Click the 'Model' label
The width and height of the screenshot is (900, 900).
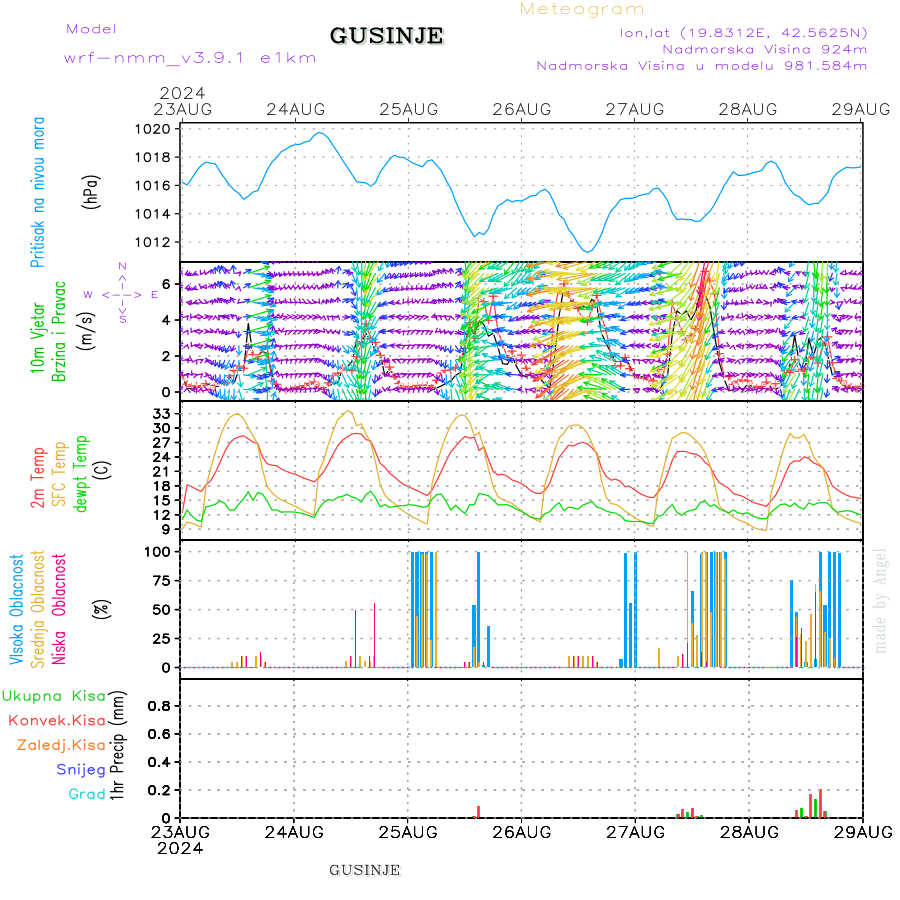coord(91,29)
